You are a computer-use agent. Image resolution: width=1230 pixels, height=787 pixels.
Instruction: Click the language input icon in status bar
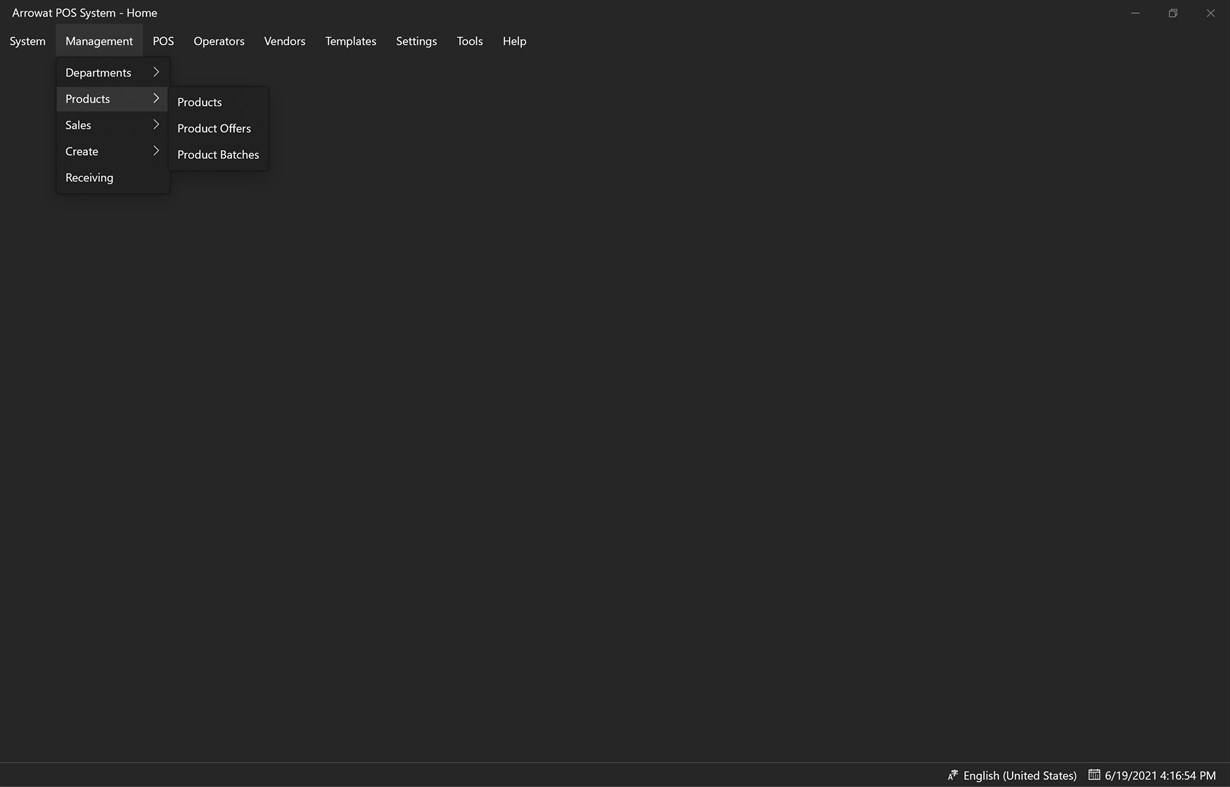(x=951, y=775)
